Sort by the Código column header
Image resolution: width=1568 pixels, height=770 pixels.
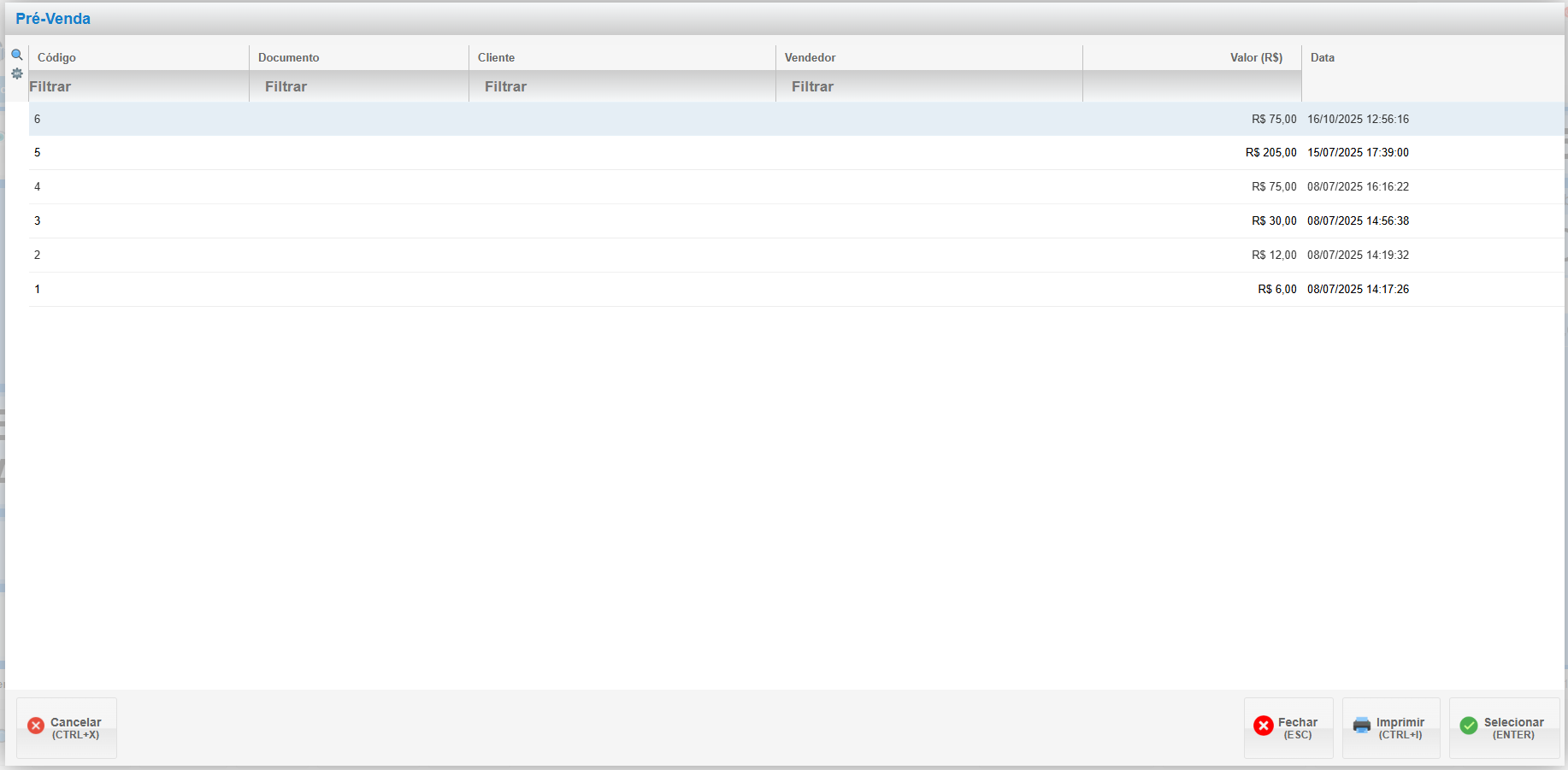coord(56,57)
